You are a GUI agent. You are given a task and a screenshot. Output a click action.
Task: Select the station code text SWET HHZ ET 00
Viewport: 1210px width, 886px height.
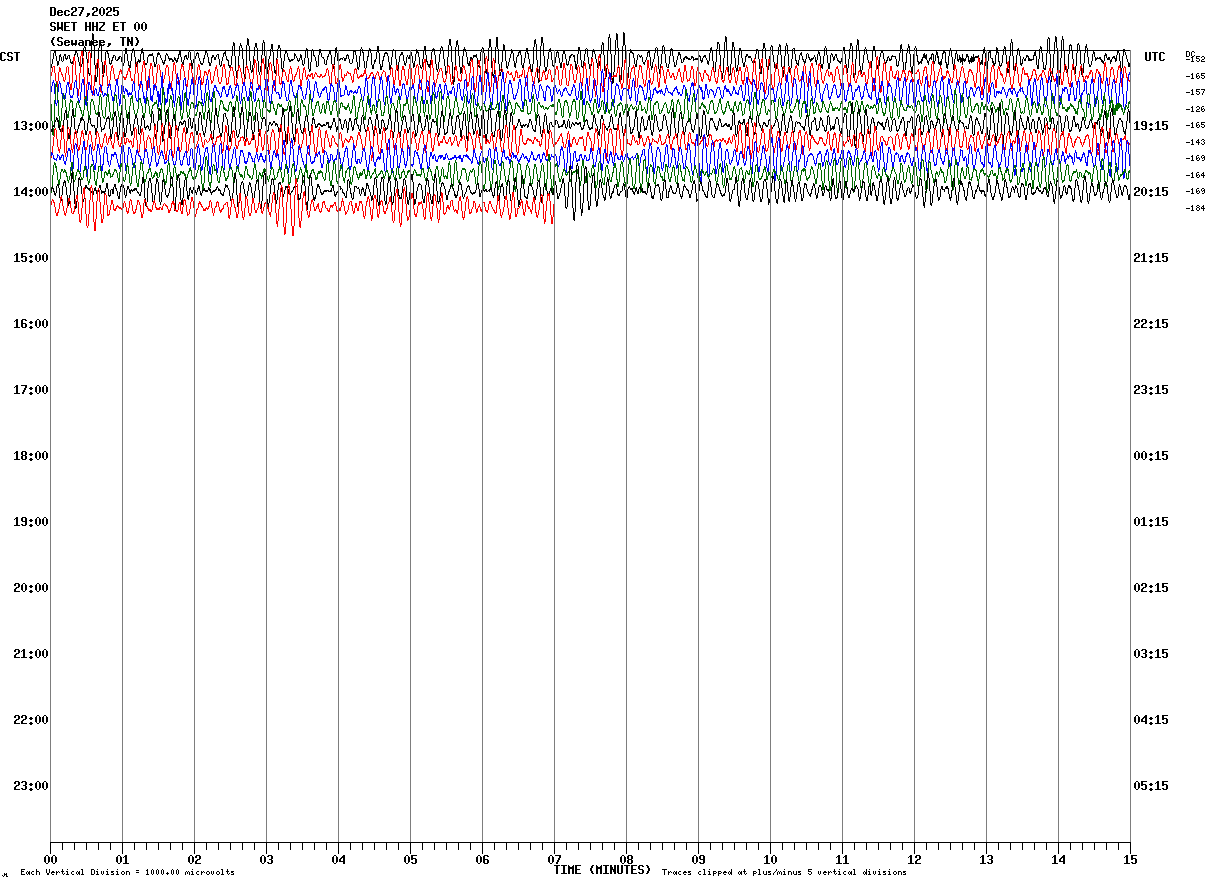(98, 27)
